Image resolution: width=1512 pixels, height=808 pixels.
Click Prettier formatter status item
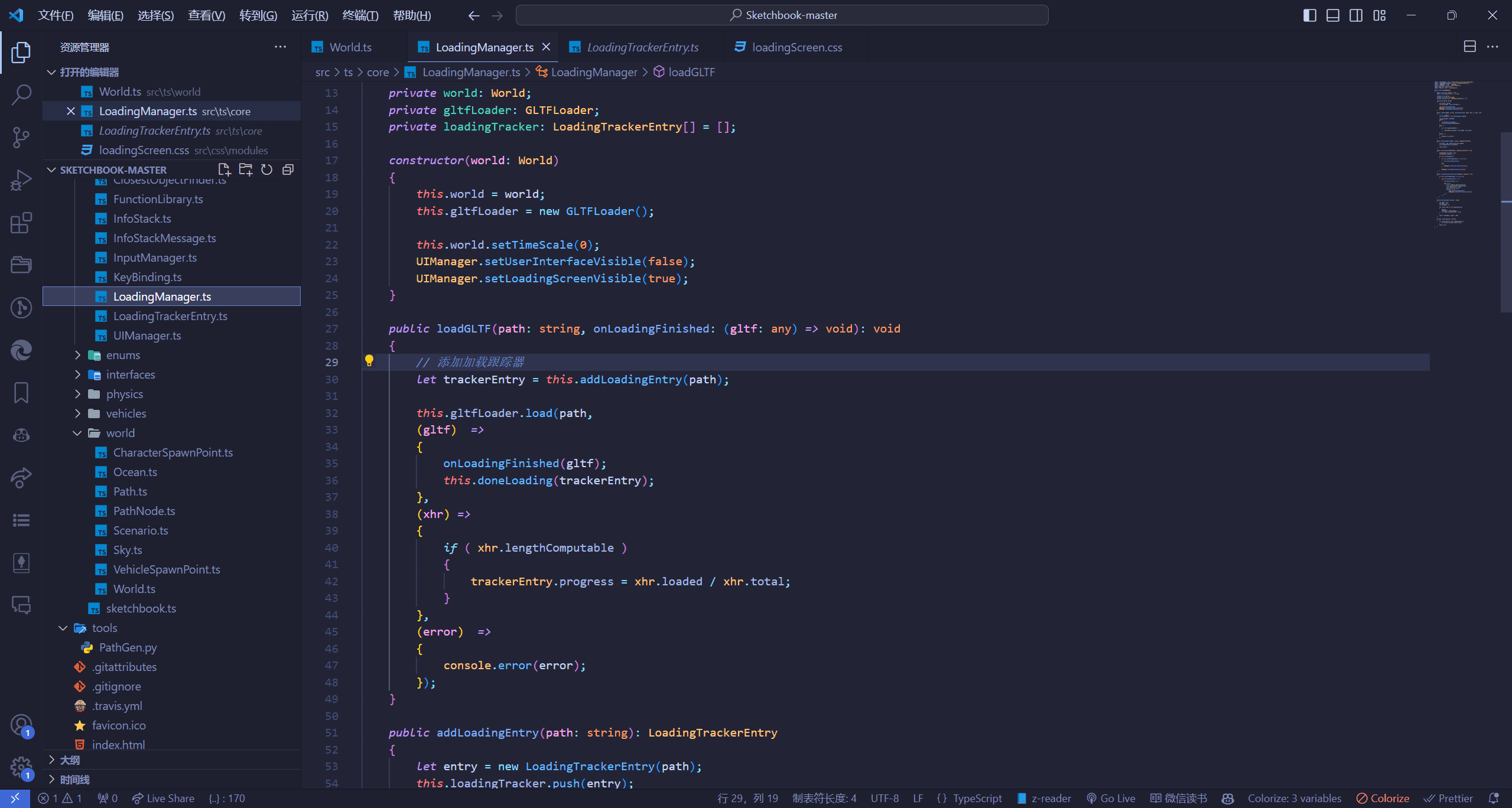click(1448, 798)
